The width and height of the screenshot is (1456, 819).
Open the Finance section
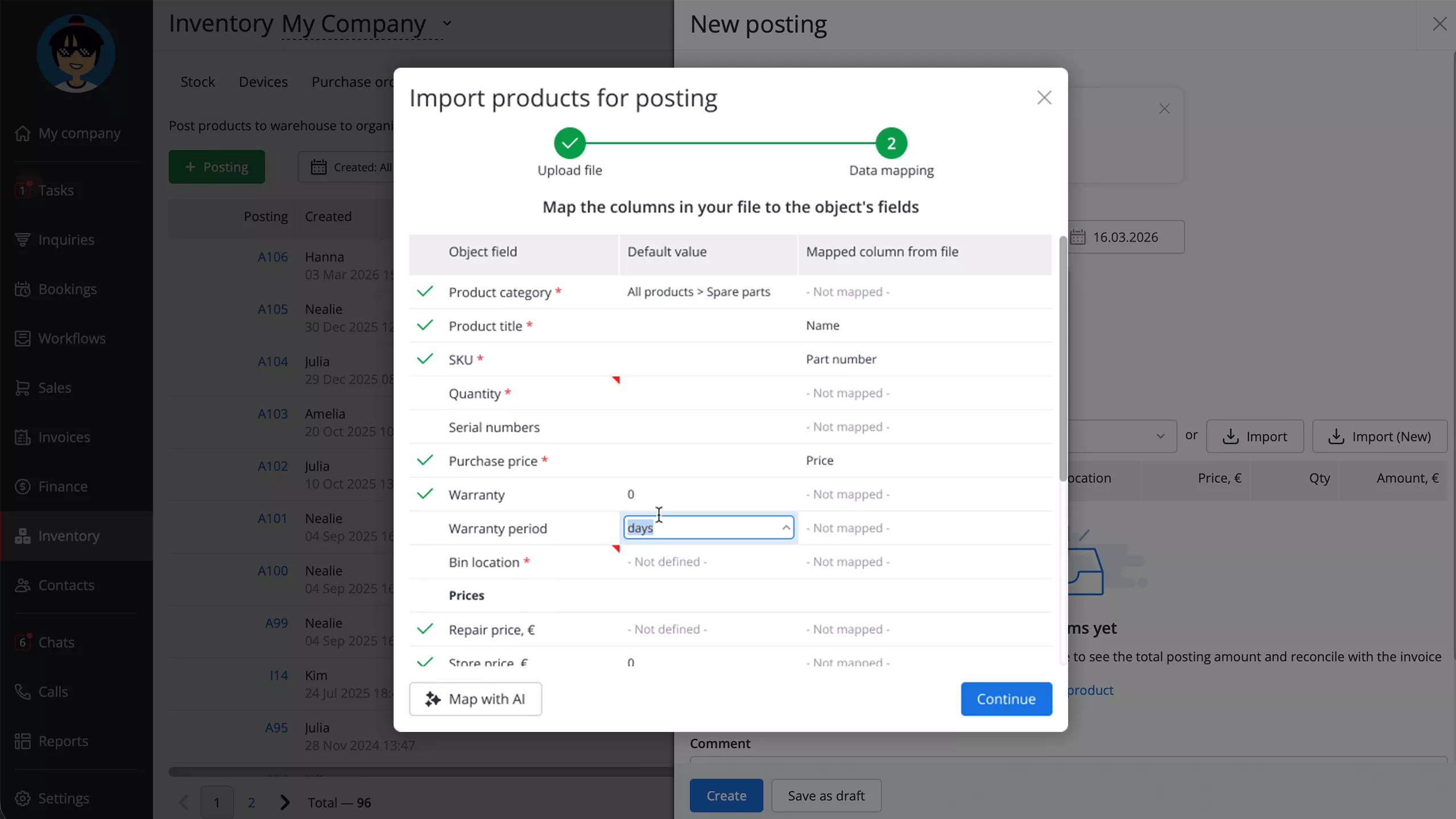(x=63, y=486)
